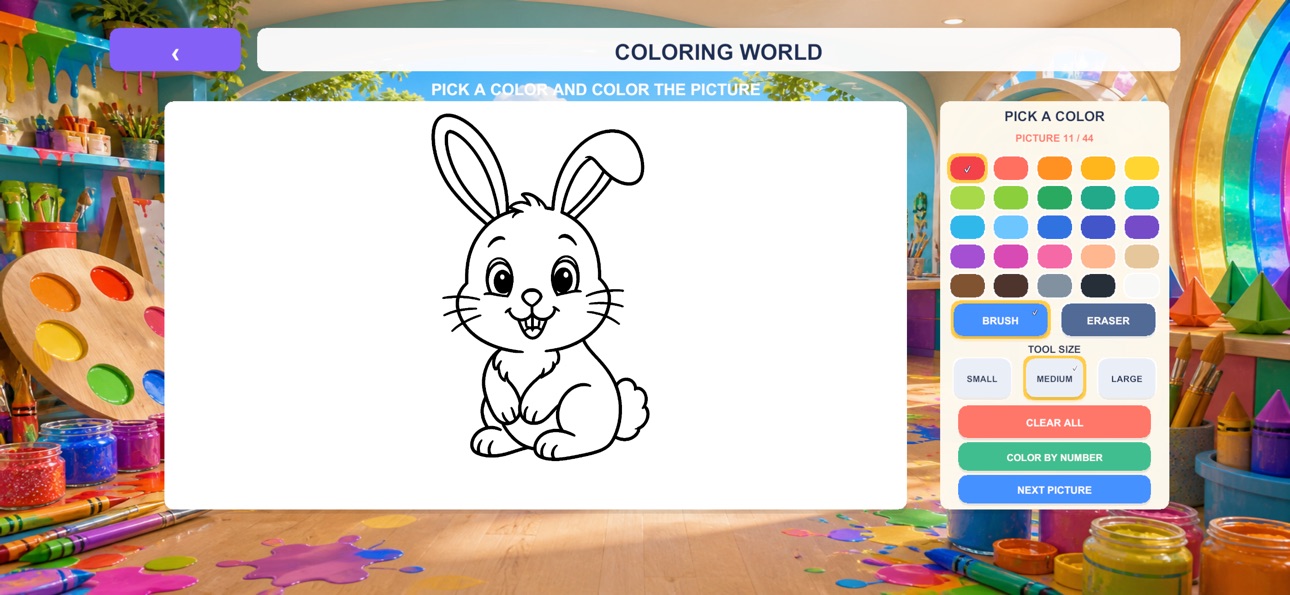Click the 'Tool Size' label
1290x595 pixels.
tap(1054, 349)
